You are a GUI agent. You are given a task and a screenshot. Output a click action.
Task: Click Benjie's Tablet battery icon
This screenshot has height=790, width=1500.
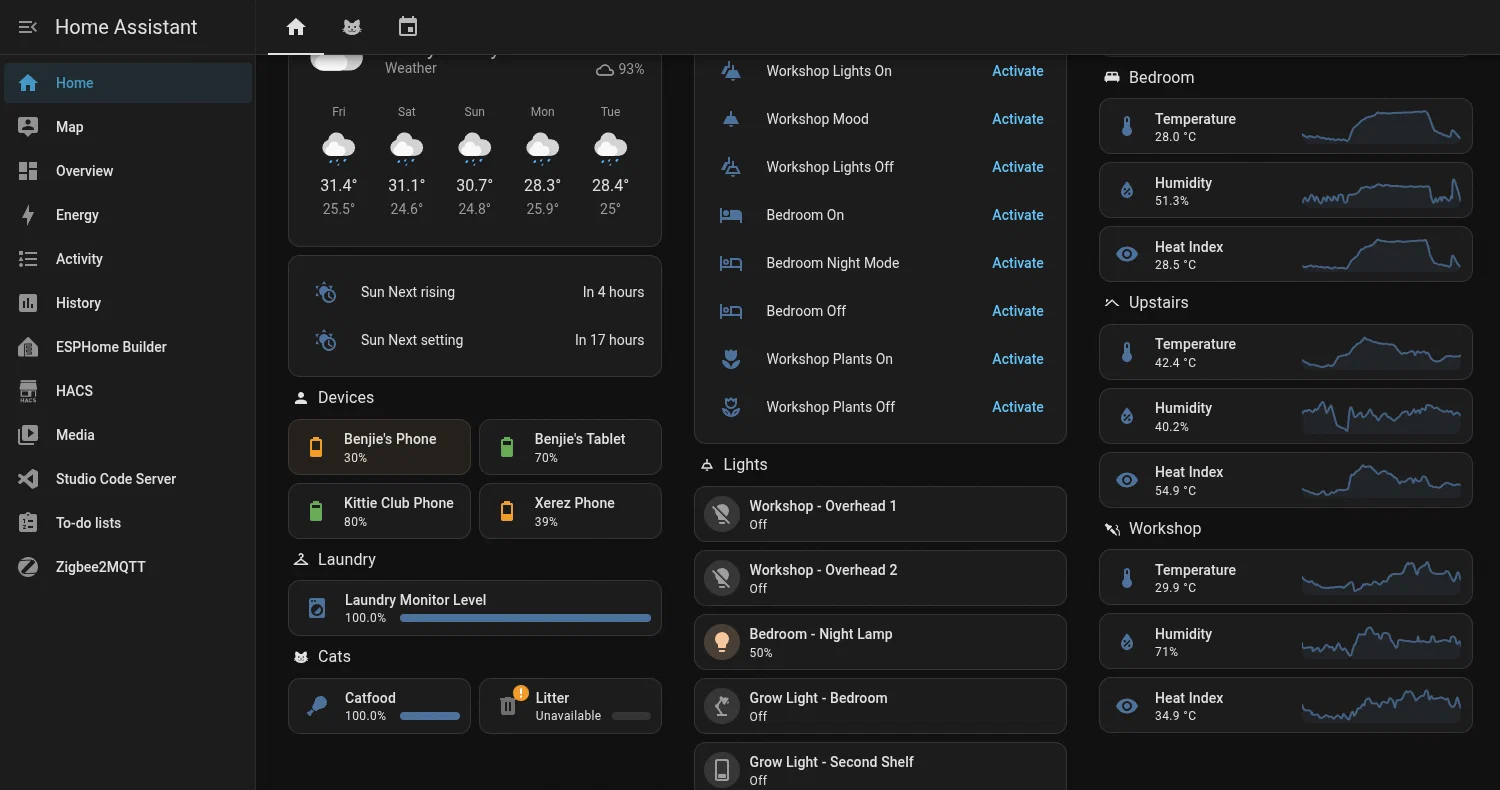507,447
